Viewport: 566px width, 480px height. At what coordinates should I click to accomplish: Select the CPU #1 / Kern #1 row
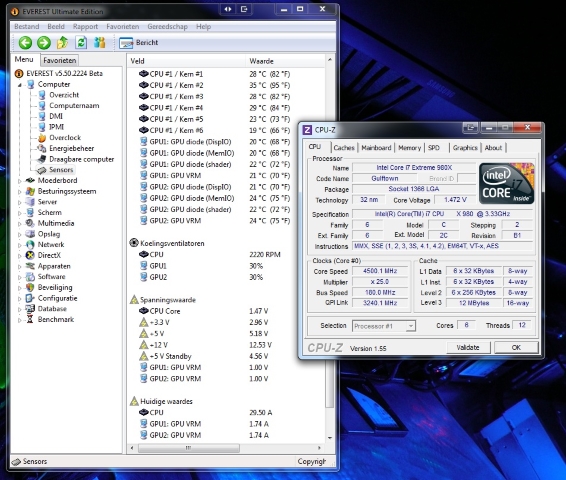pos(215,74)
